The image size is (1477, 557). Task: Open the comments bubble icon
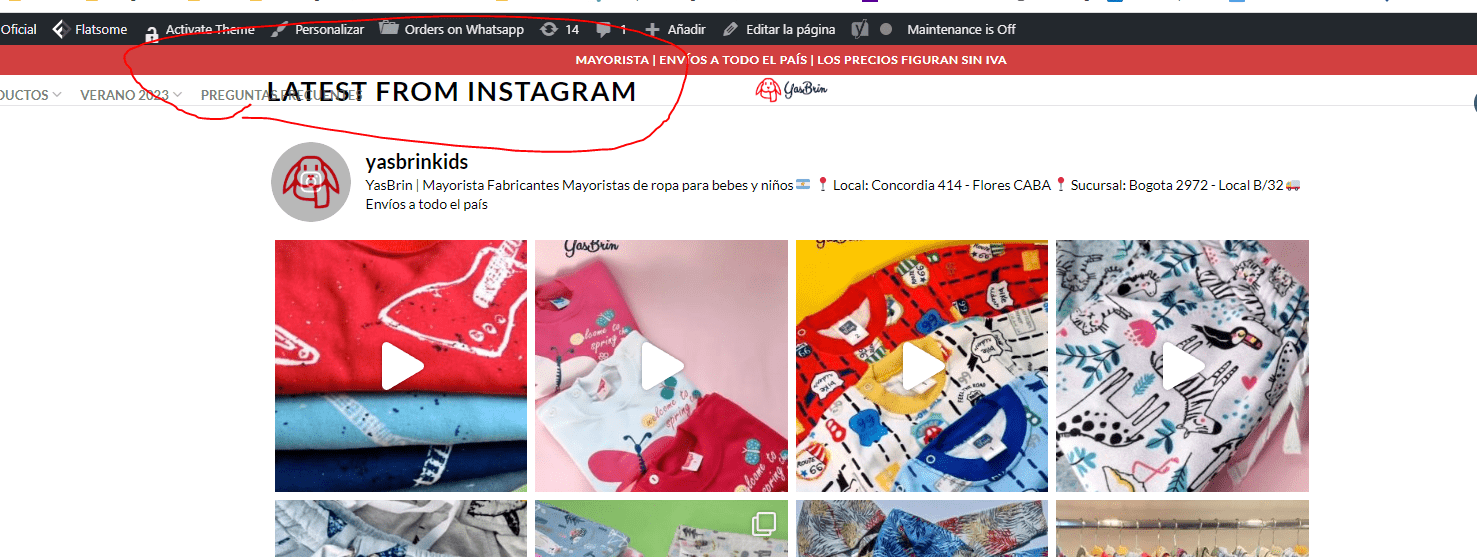[x=604, y=30]
